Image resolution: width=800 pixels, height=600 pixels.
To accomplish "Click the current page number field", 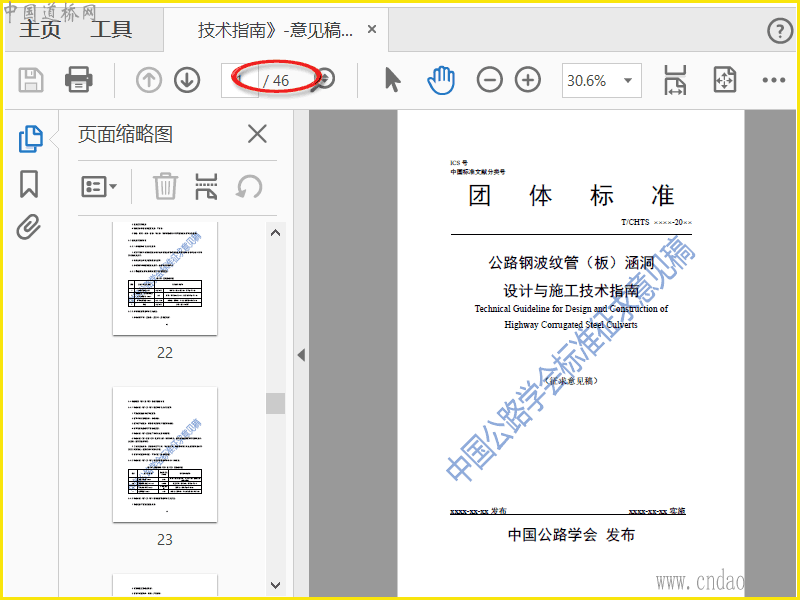I will pyautogui.click(x=240, y=80).
